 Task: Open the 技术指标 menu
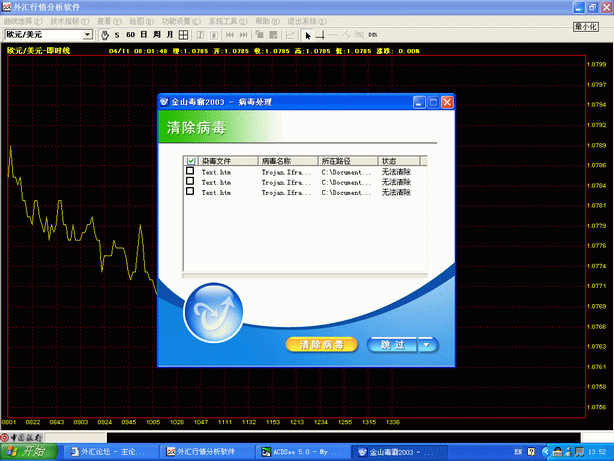(x=69, y=21)
